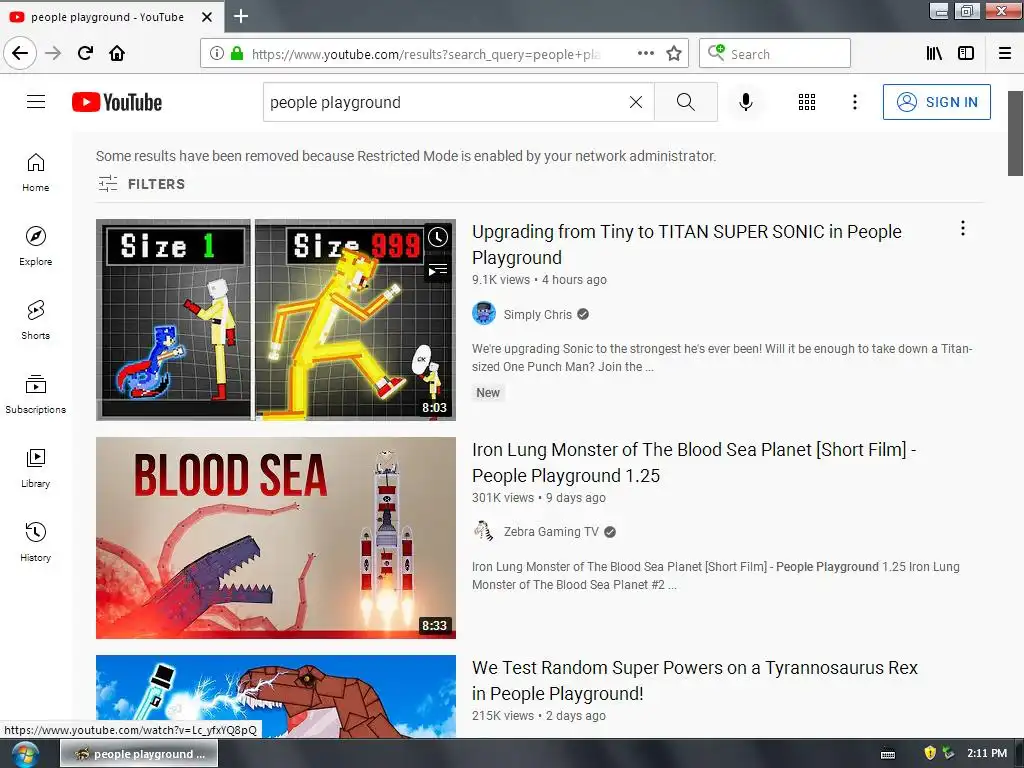The height and width of the screenshot is (768, 1024).
Task: Open the browser home page icon
Action: click(117, 53)
